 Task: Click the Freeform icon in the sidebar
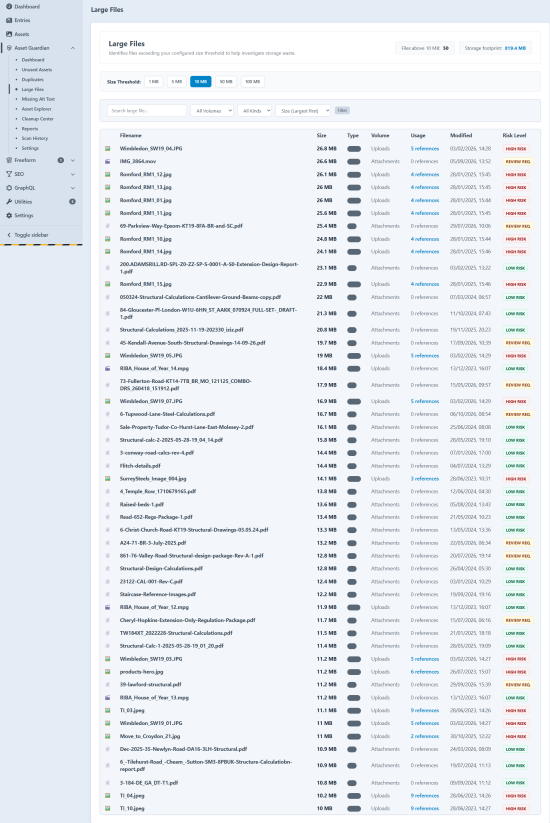point(9,160)
